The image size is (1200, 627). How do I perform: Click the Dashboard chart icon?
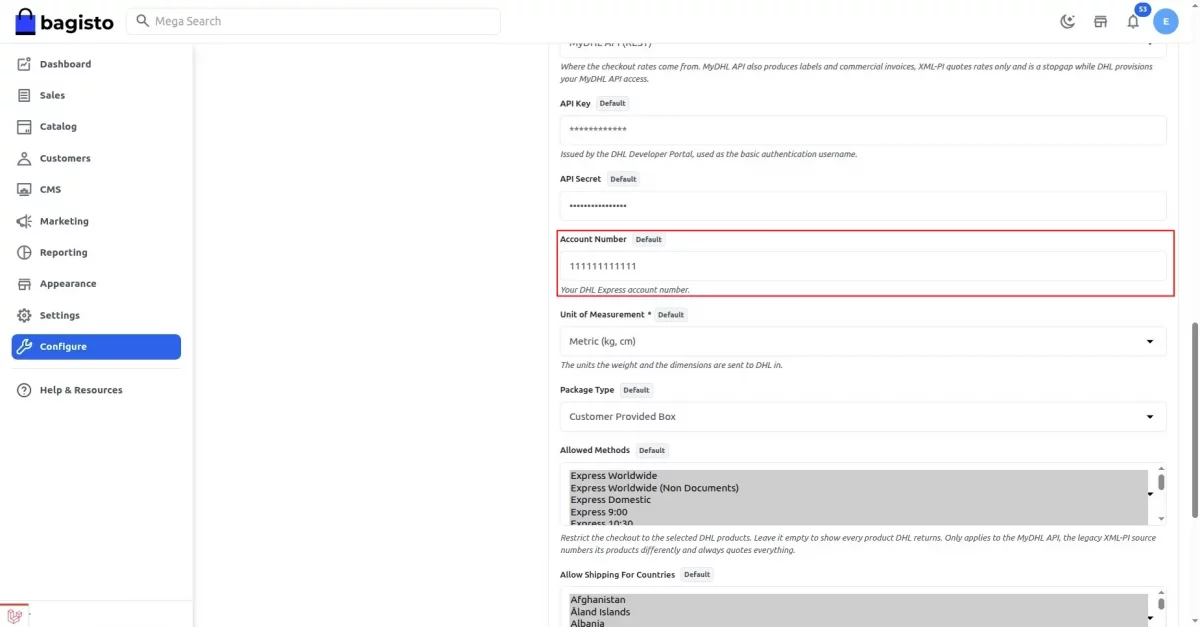pos(24,64)
